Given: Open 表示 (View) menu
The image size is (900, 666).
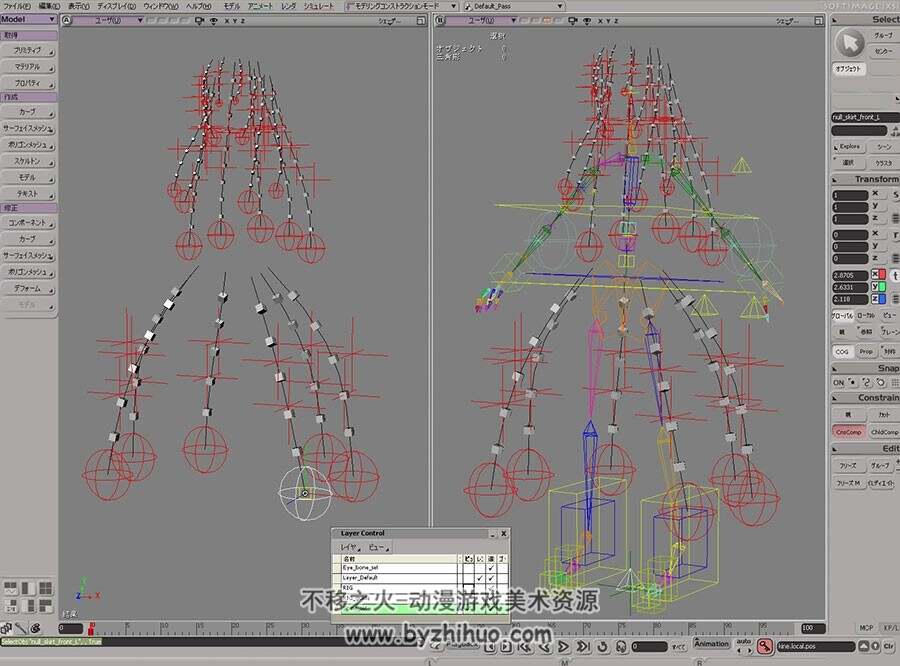Looking at the screenshot, I should (x=79, y=6).
